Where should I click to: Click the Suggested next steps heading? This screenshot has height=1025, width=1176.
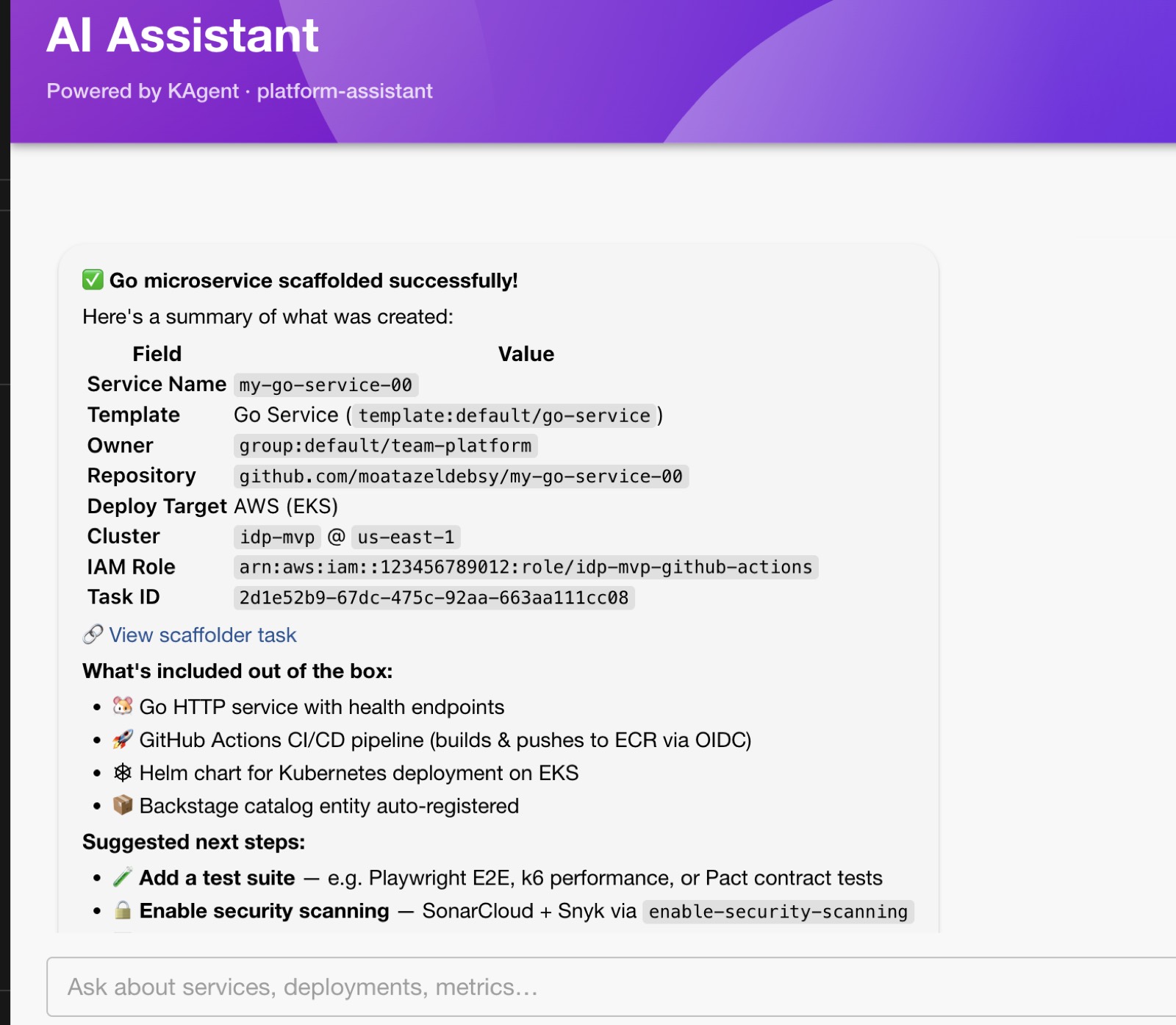point(193,841)
